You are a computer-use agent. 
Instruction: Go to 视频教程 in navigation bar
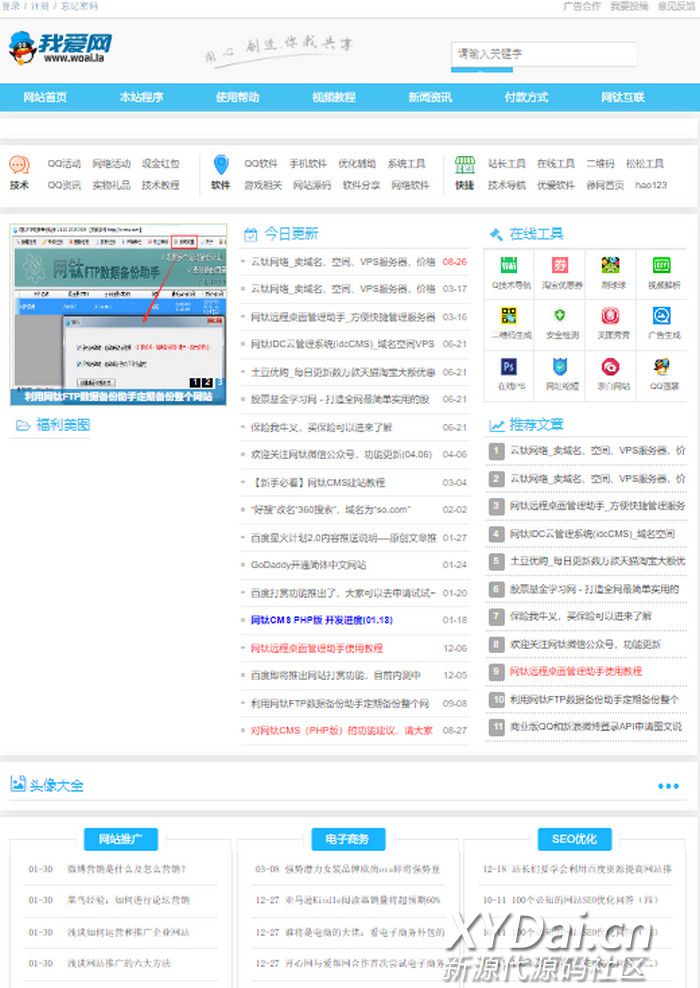point(333,98)
